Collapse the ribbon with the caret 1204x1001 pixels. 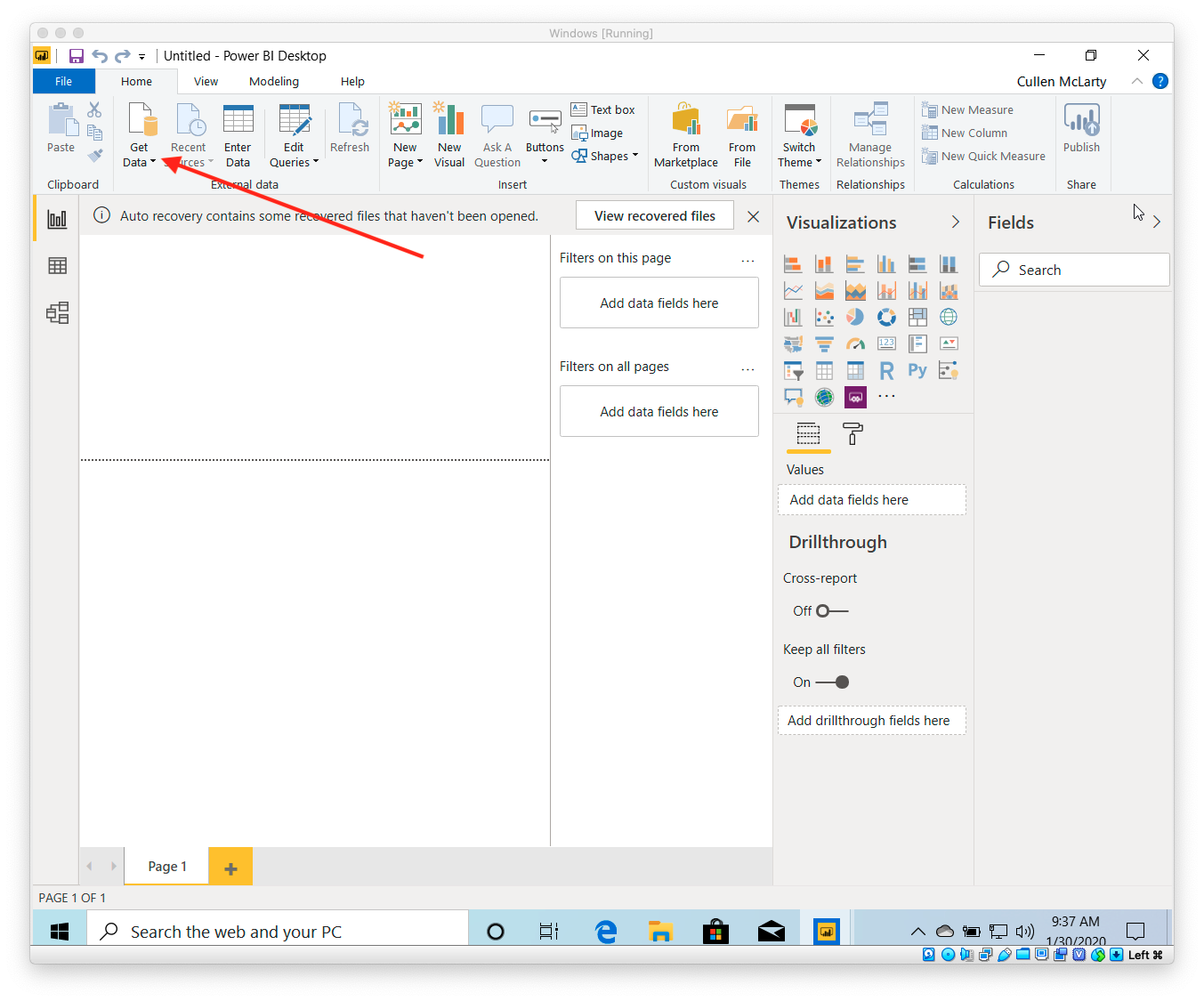pyautogui.click(x=1136, y=81)
